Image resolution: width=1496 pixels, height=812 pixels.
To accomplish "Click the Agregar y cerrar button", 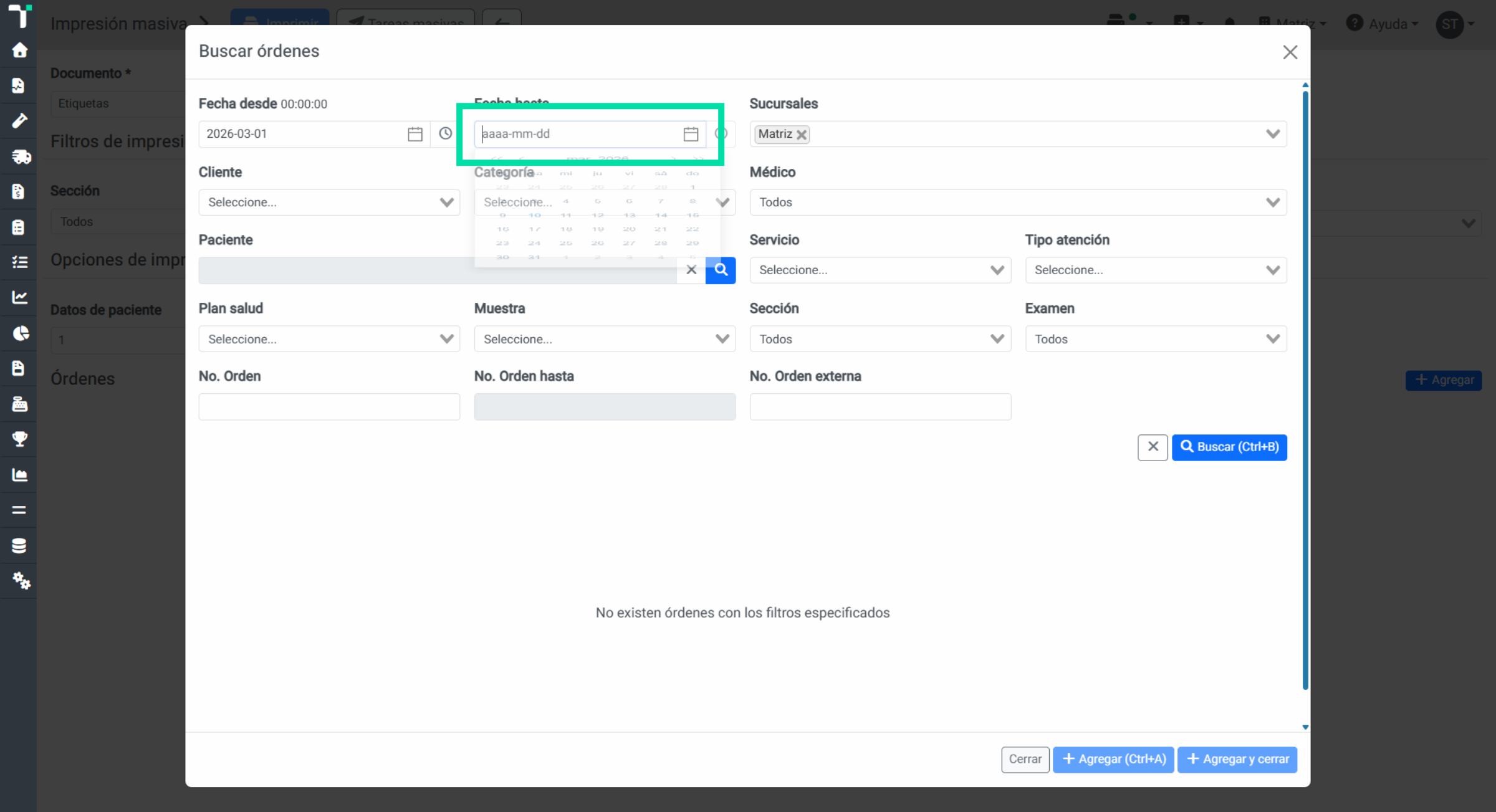I will pyautogui.click(x=1237, y=760).
